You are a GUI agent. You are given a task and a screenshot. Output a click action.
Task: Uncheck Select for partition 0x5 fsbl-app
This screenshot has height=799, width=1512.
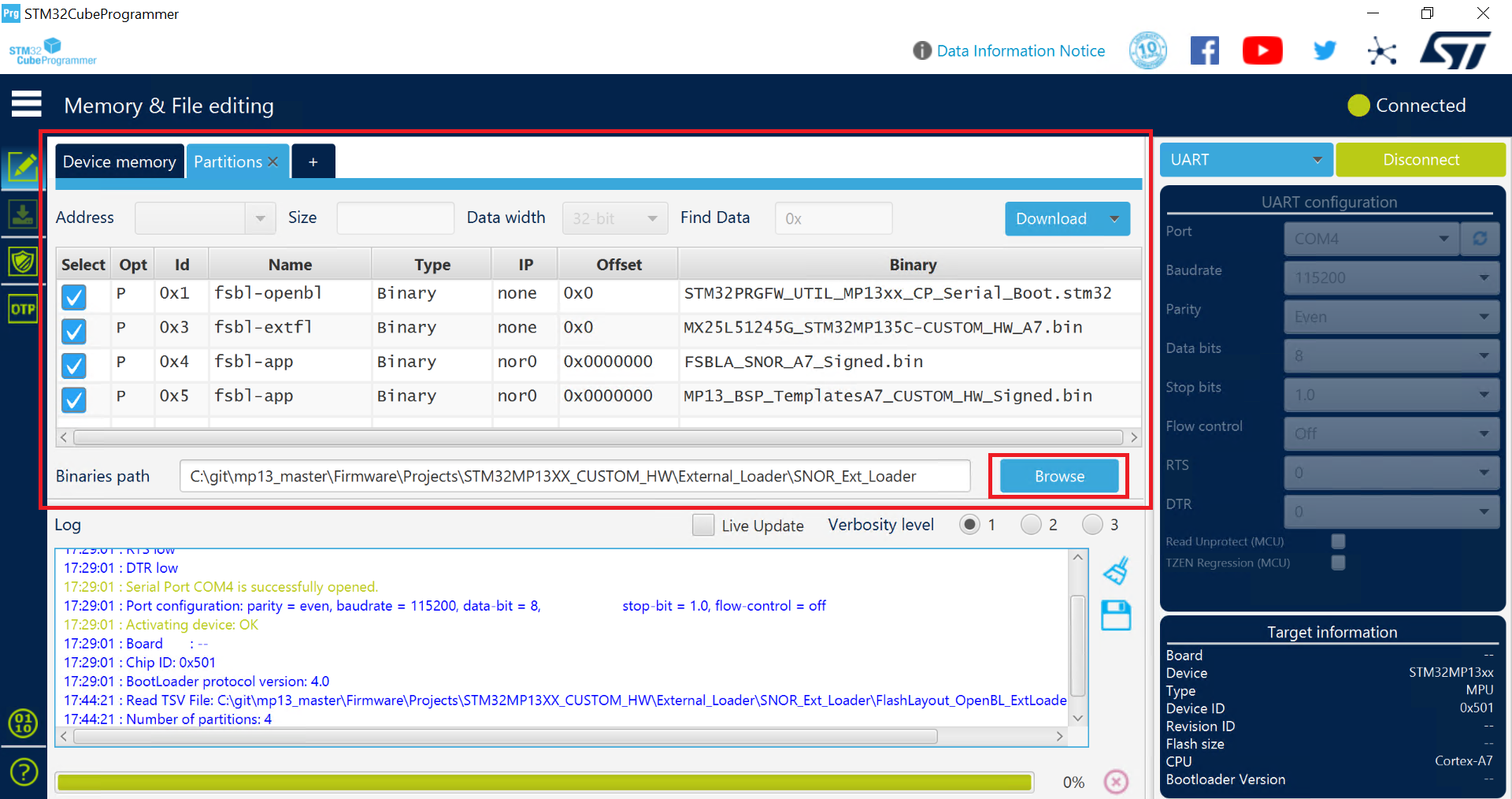point(74,399)
